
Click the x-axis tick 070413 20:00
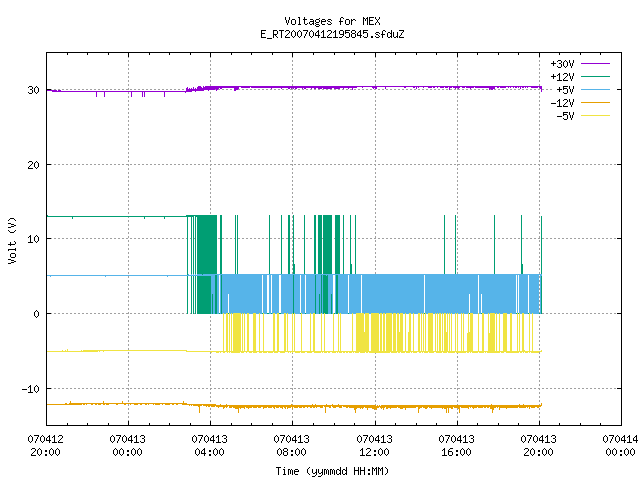point(538,446)
